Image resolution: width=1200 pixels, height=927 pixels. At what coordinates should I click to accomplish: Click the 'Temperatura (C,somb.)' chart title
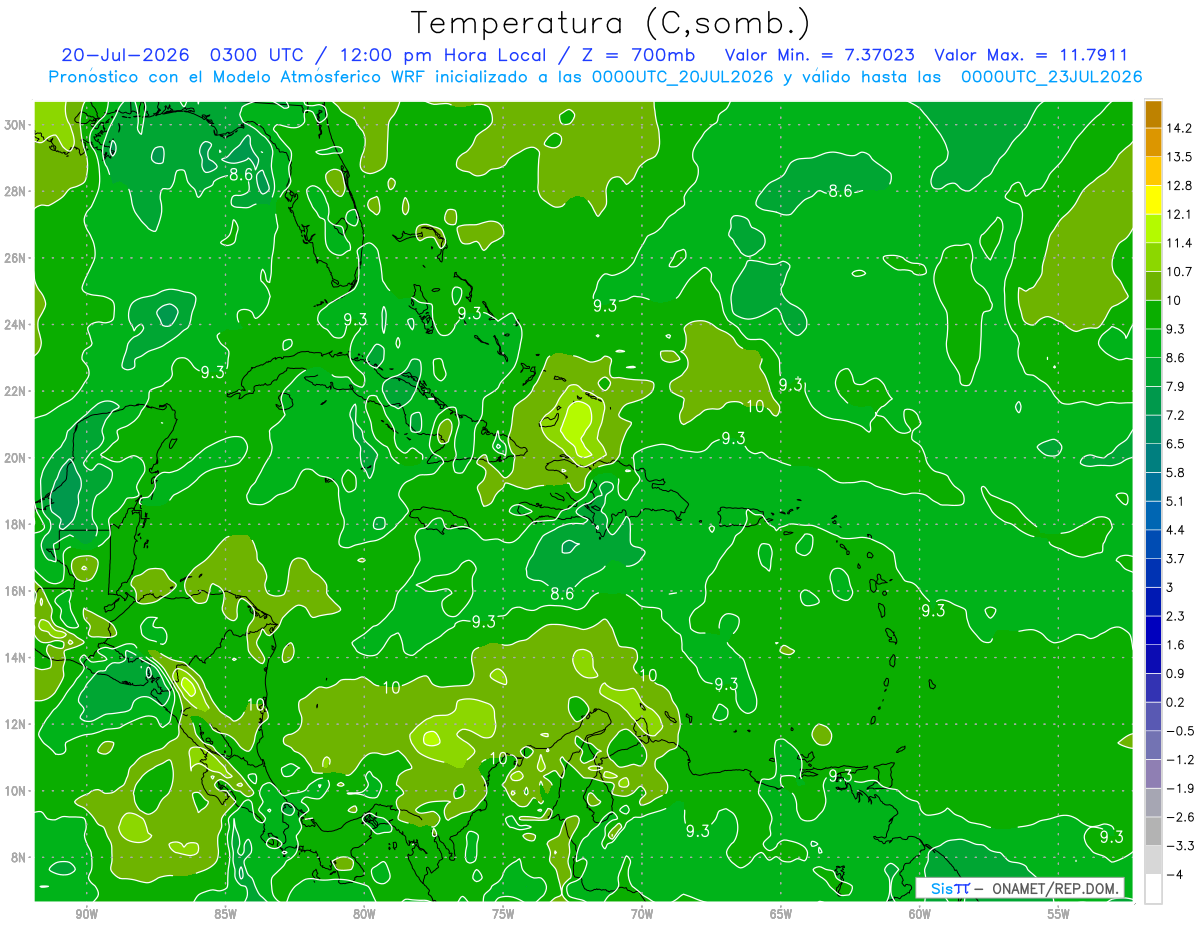point(610,24)
